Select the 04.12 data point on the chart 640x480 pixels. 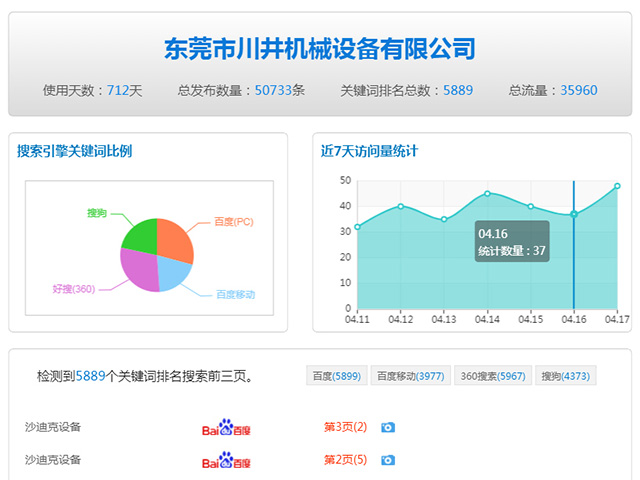[401, 206]
